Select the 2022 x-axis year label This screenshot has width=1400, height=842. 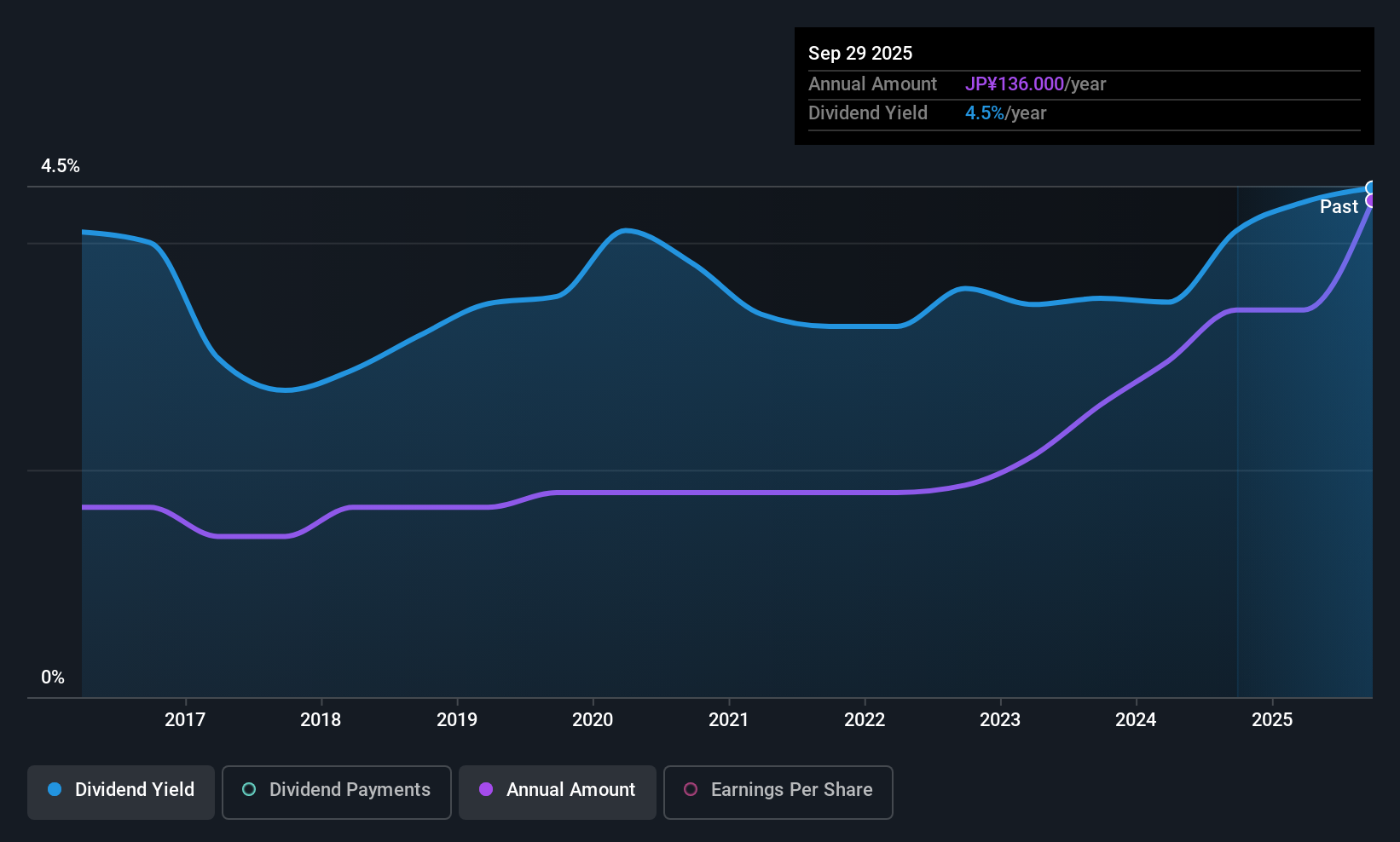865,720
